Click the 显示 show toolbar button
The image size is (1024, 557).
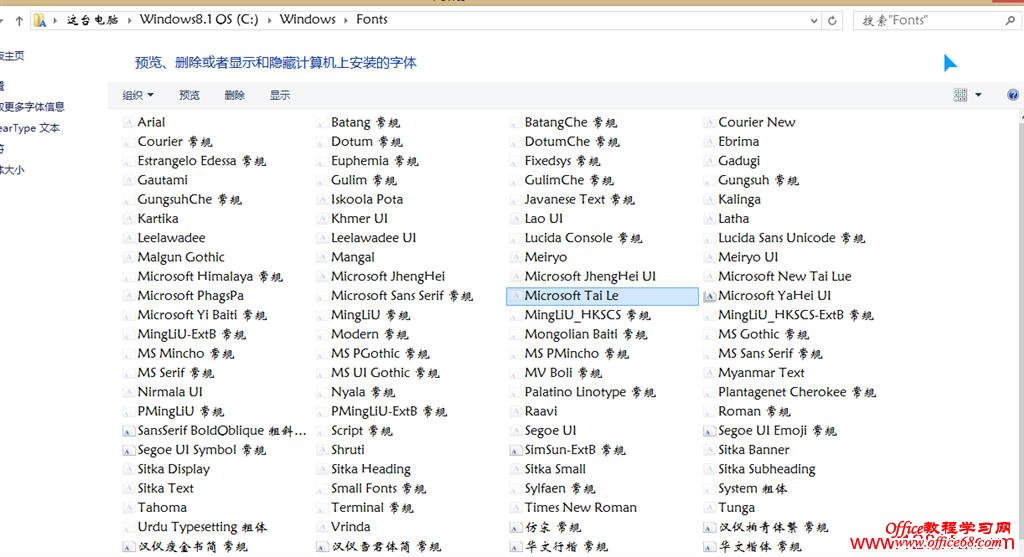pyautogui.click(x=280, y=95)
